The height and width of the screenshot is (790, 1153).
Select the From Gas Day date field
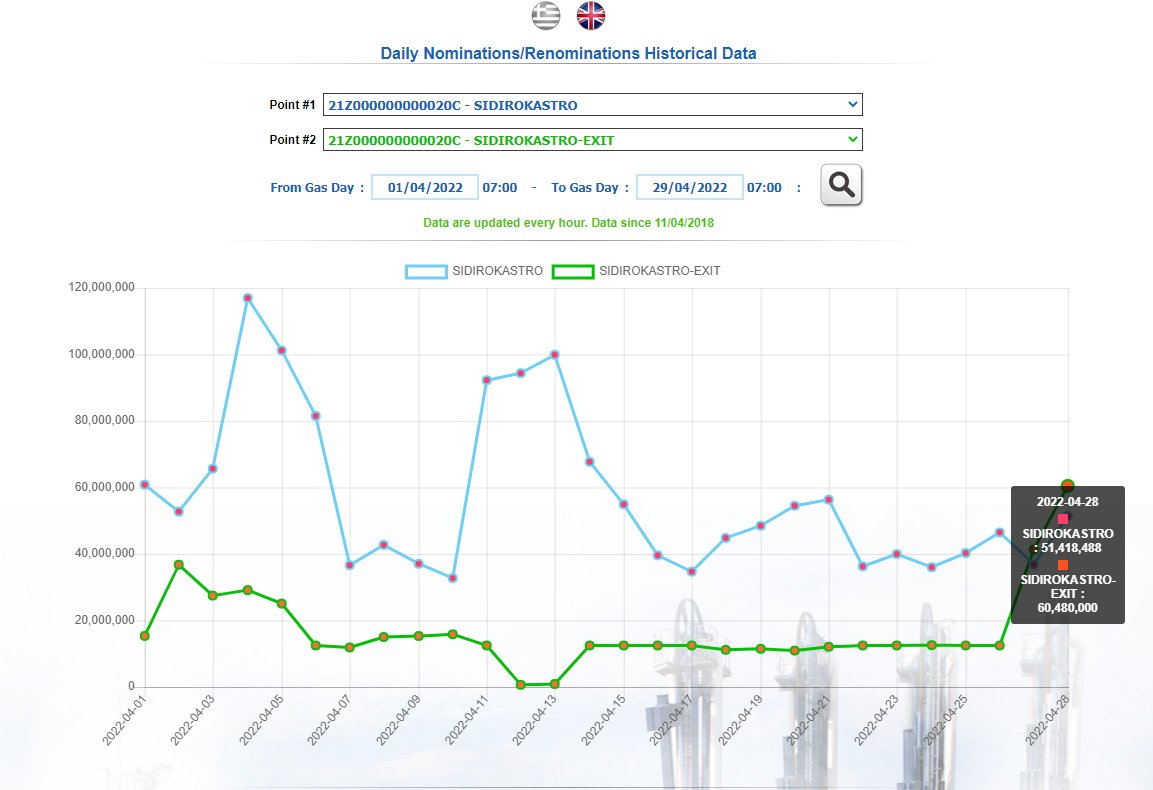(425, 188)
